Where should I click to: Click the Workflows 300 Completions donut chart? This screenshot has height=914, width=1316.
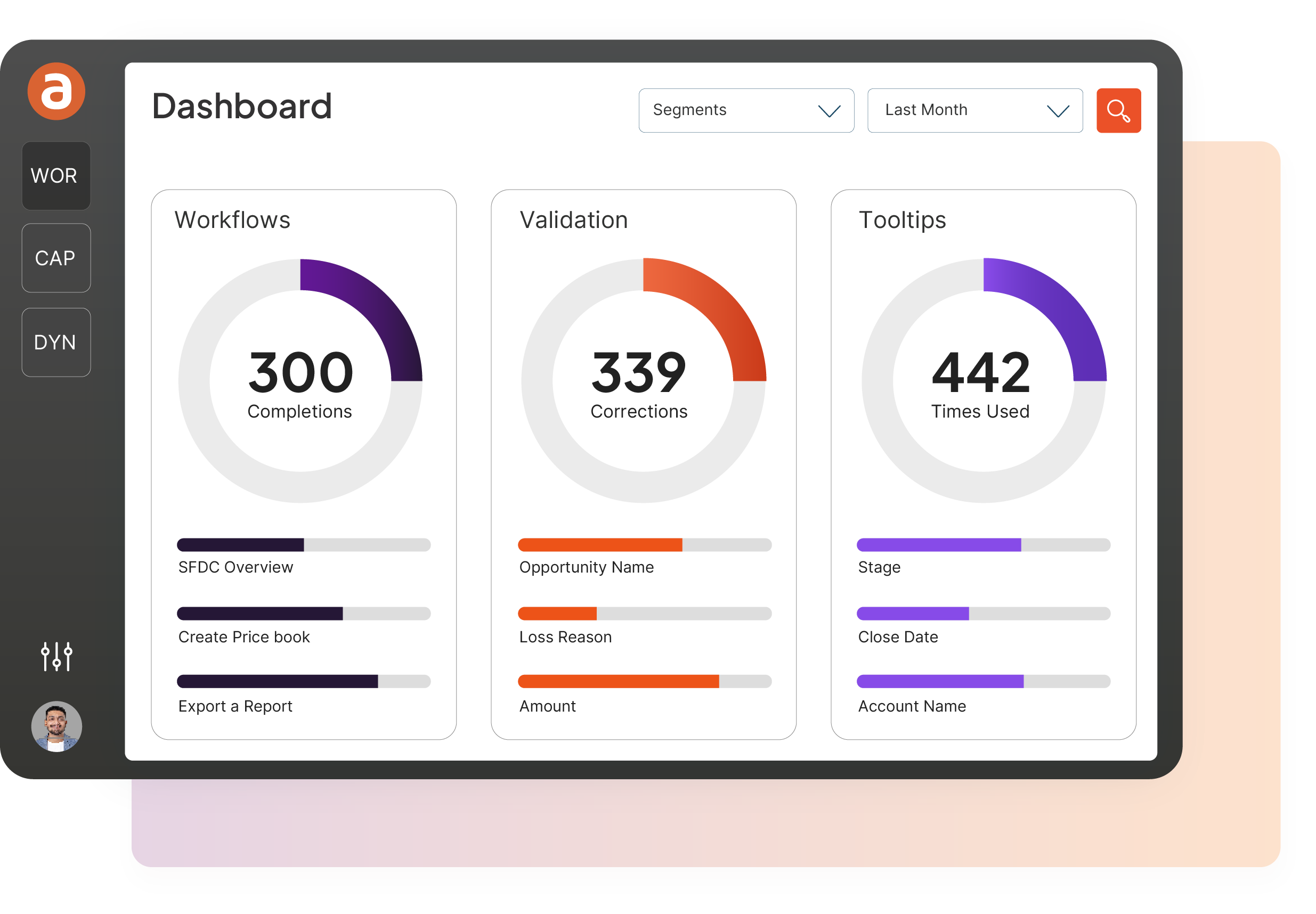pos(299,380)
